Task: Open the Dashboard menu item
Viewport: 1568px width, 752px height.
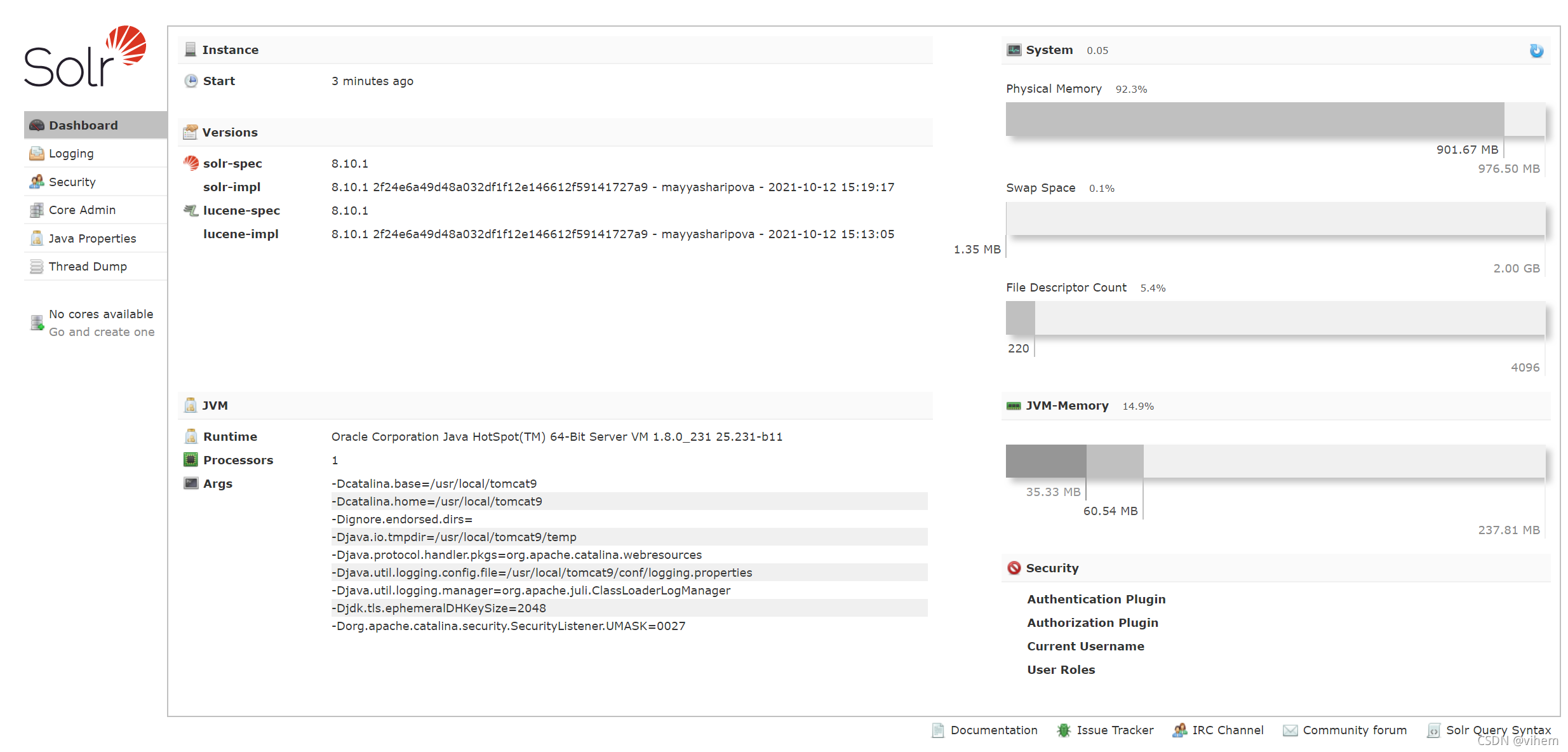Action: tap(95, 125)
